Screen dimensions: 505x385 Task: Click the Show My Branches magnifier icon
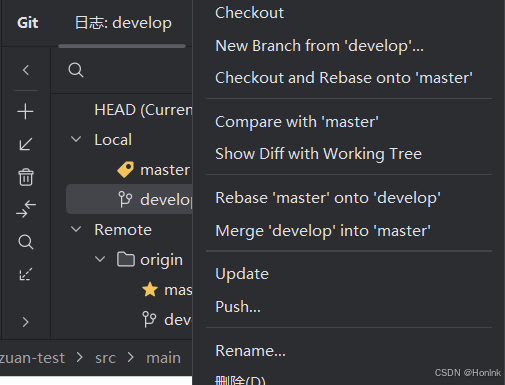(26, 242)
